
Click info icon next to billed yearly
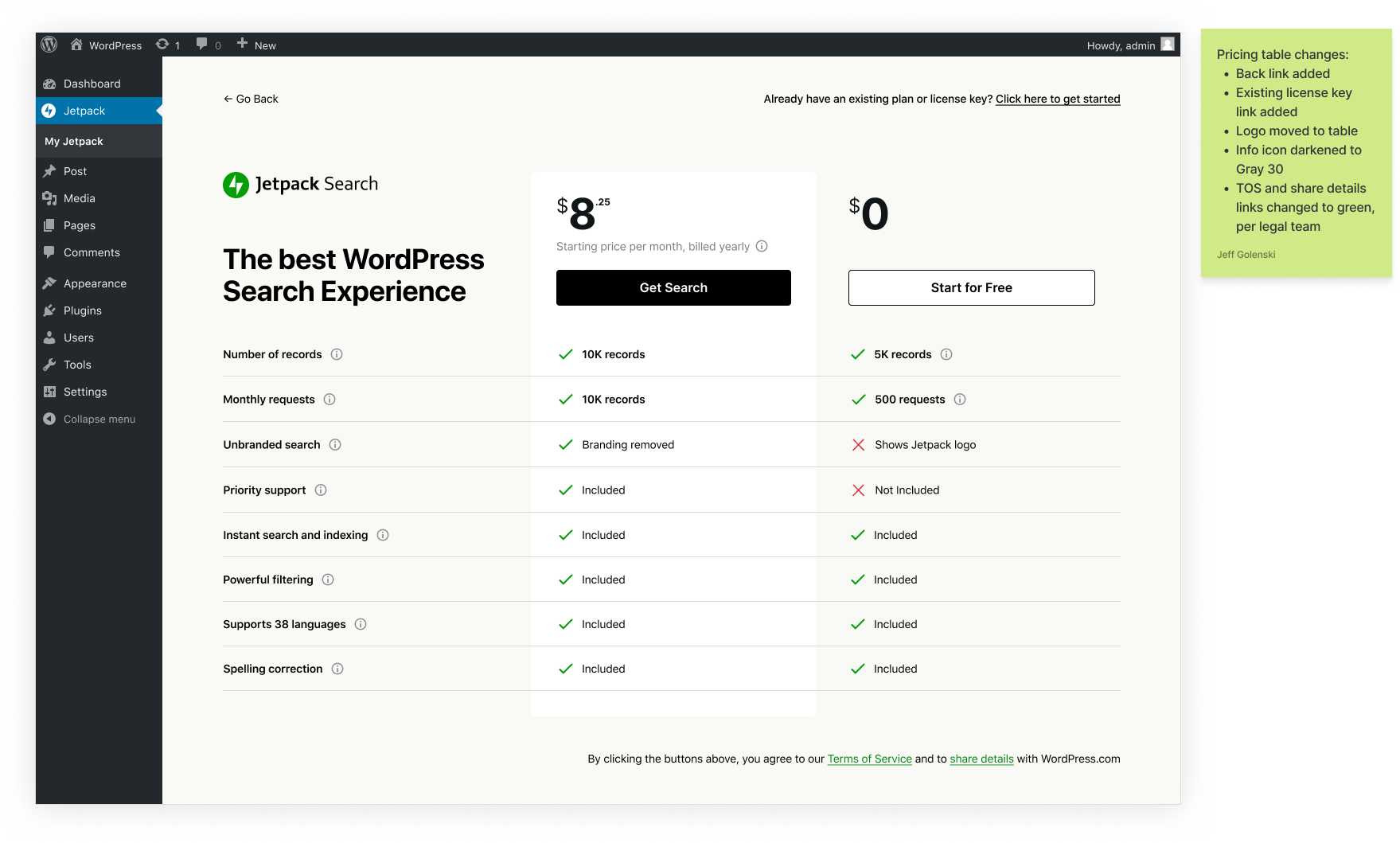[x=762, y=246]
